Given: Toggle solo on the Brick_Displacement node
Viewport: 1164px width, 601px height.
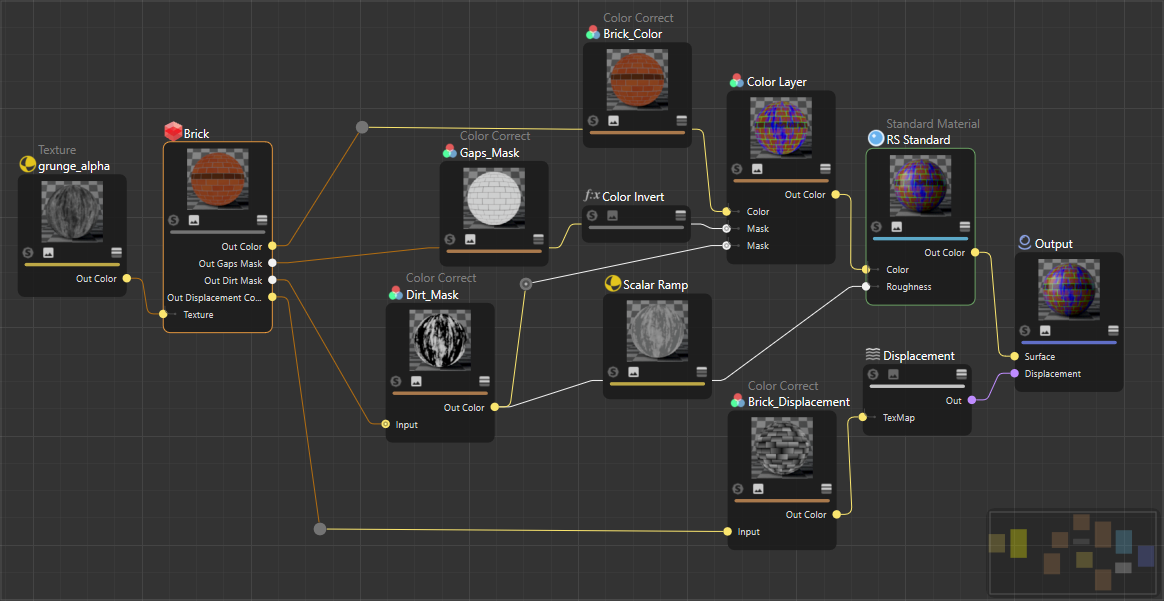Looking at the screenshot, I should tap(738, 489).
